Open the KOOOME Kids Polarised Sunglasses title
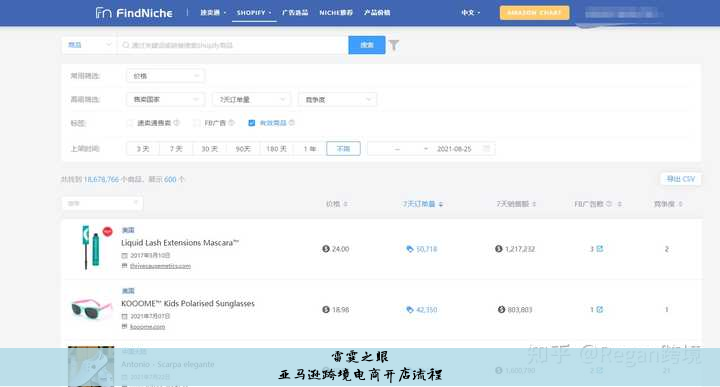 click(x=188, y=303)
